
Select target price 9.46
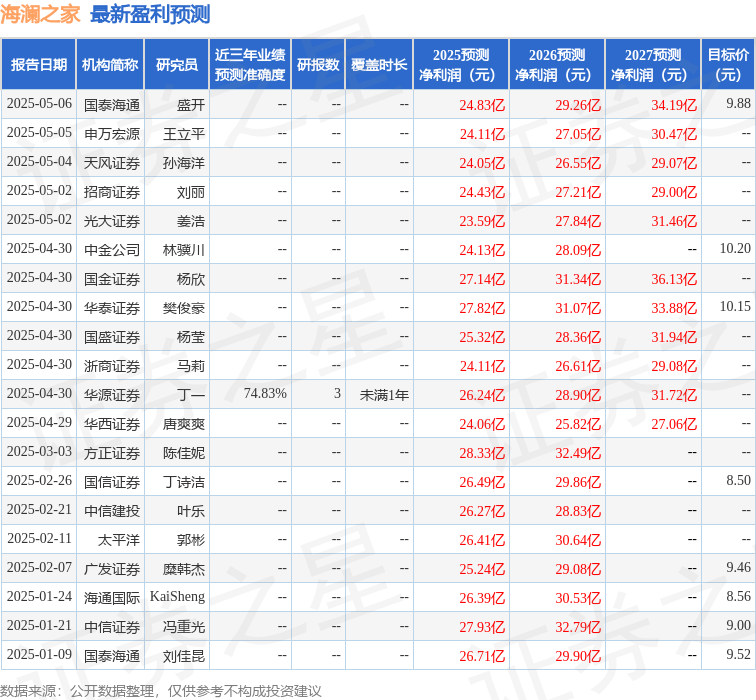[739, 567]
